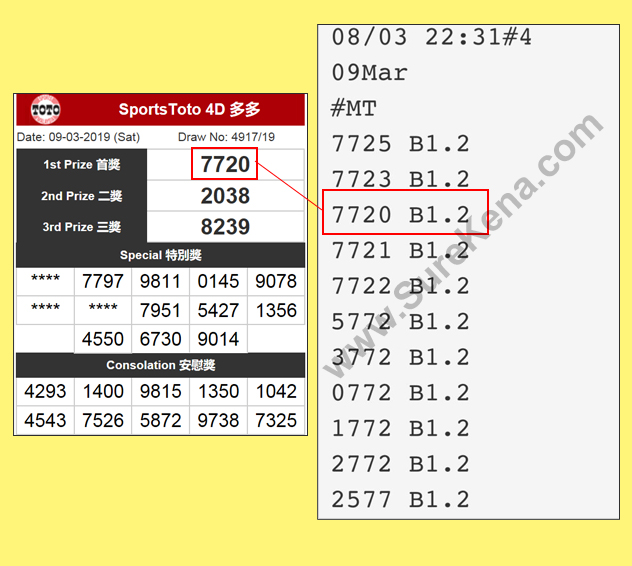Image resolution: width=632 pixels, height=566 pixels.
Task: Click consolation number 1042
Action: pyautogui.click(x=276, y=391)
